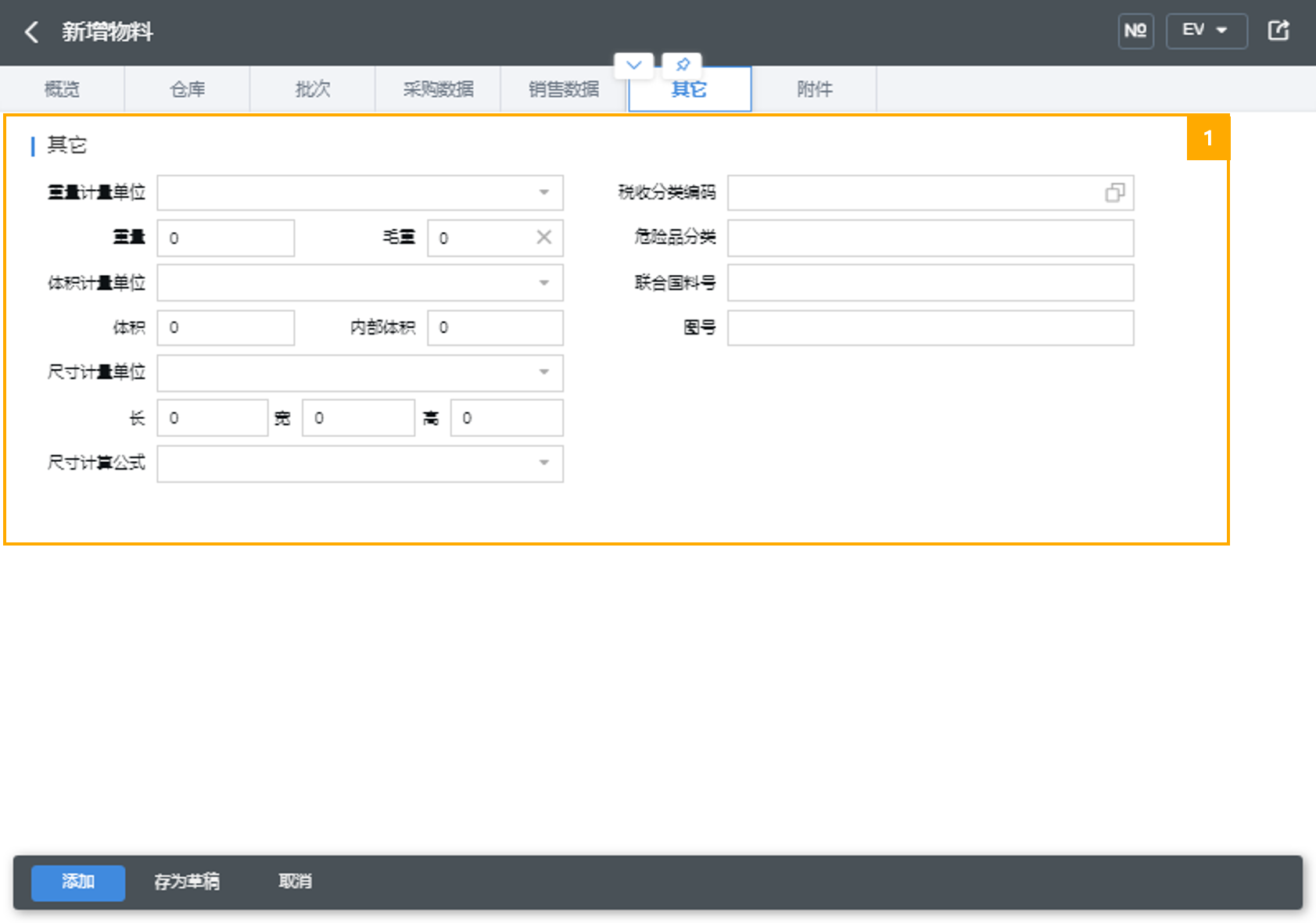
Task: Click the No numbering icon button
Action: (x=1135, y=31)
